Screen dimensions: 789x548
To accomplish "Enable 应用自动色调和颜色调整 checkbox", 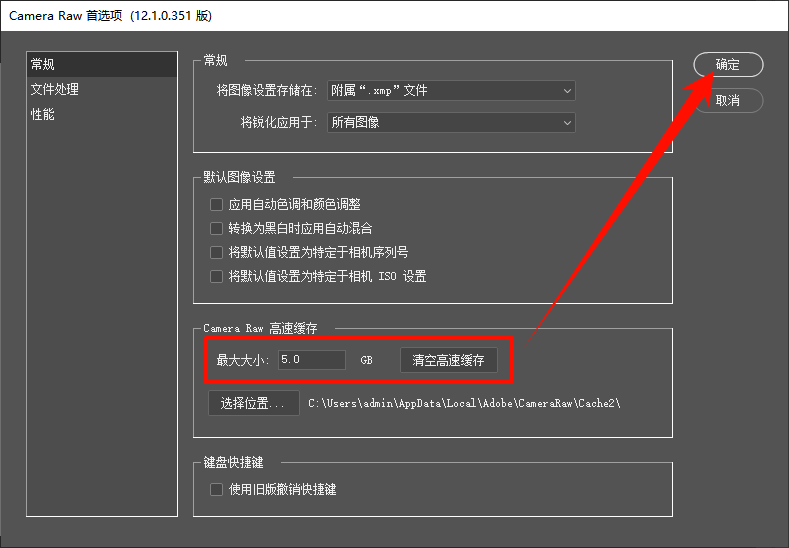I will pyautogui.click(x=216, y=204).
